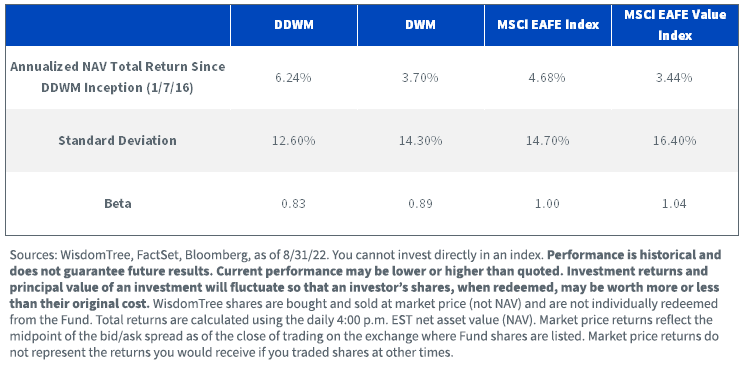Select MSCI EAFE Index return 4.68%
Viewport: 744px width, 371px height.
(x=548, y=78)
